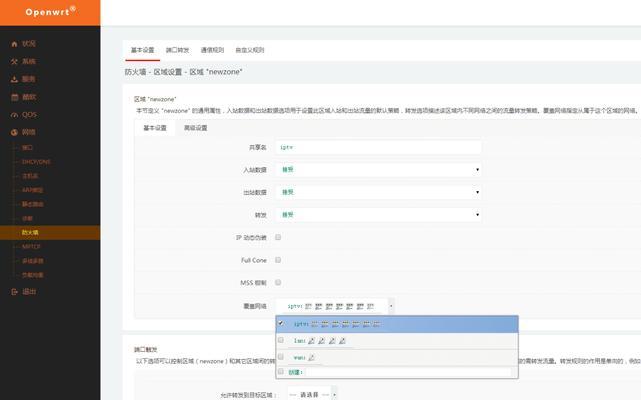Open the 主机名 submenu item
This screenshot has width=641, height=400.
(x=30, y=176)
